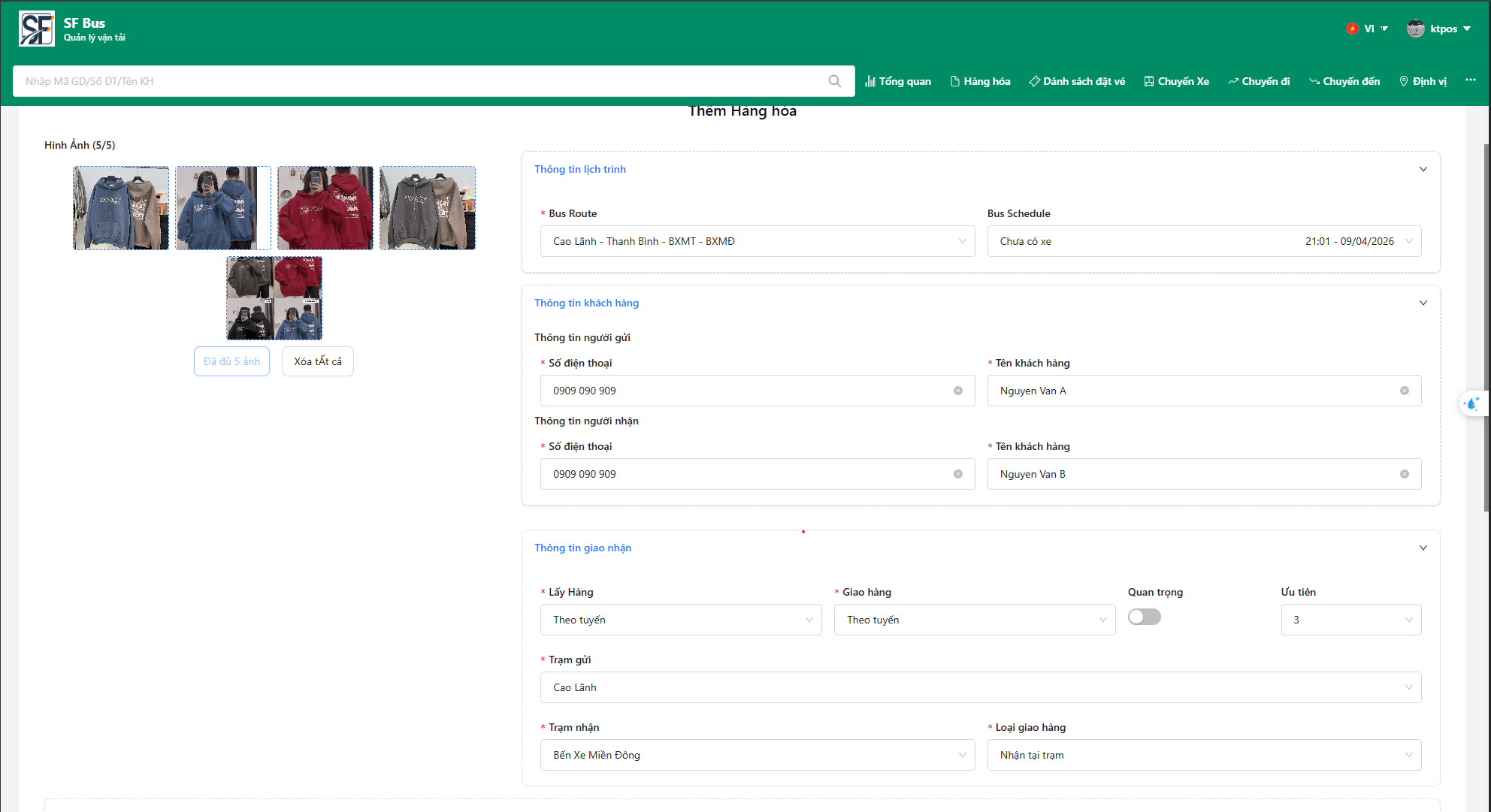
Task: Open the Loại giao hàng dropdown
Action: pyautogui.click(x=1203, y=755)
